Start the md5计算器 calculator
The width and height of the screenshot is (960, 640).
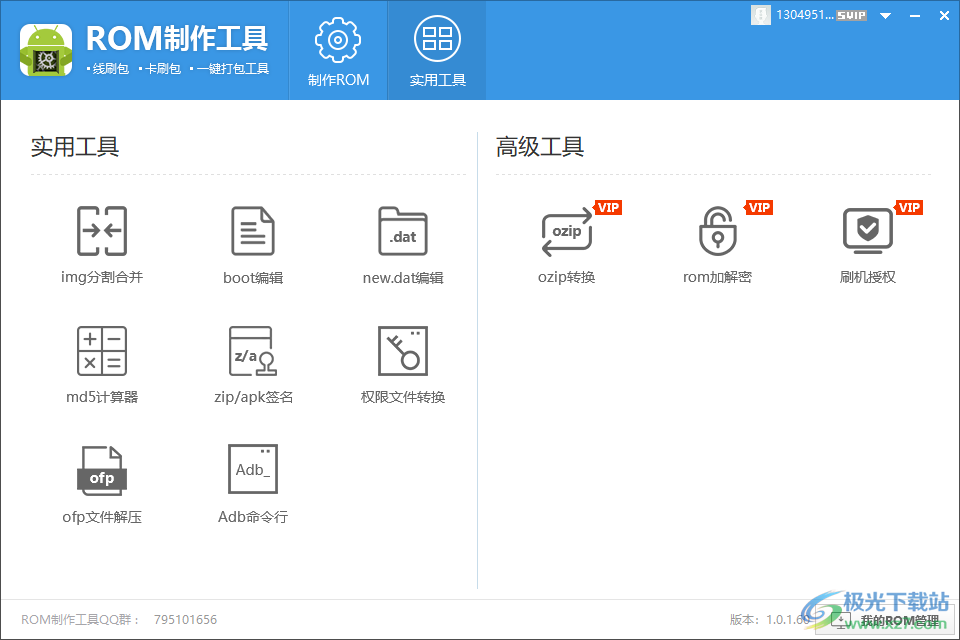pyautogui.click(x=101, y=362)
